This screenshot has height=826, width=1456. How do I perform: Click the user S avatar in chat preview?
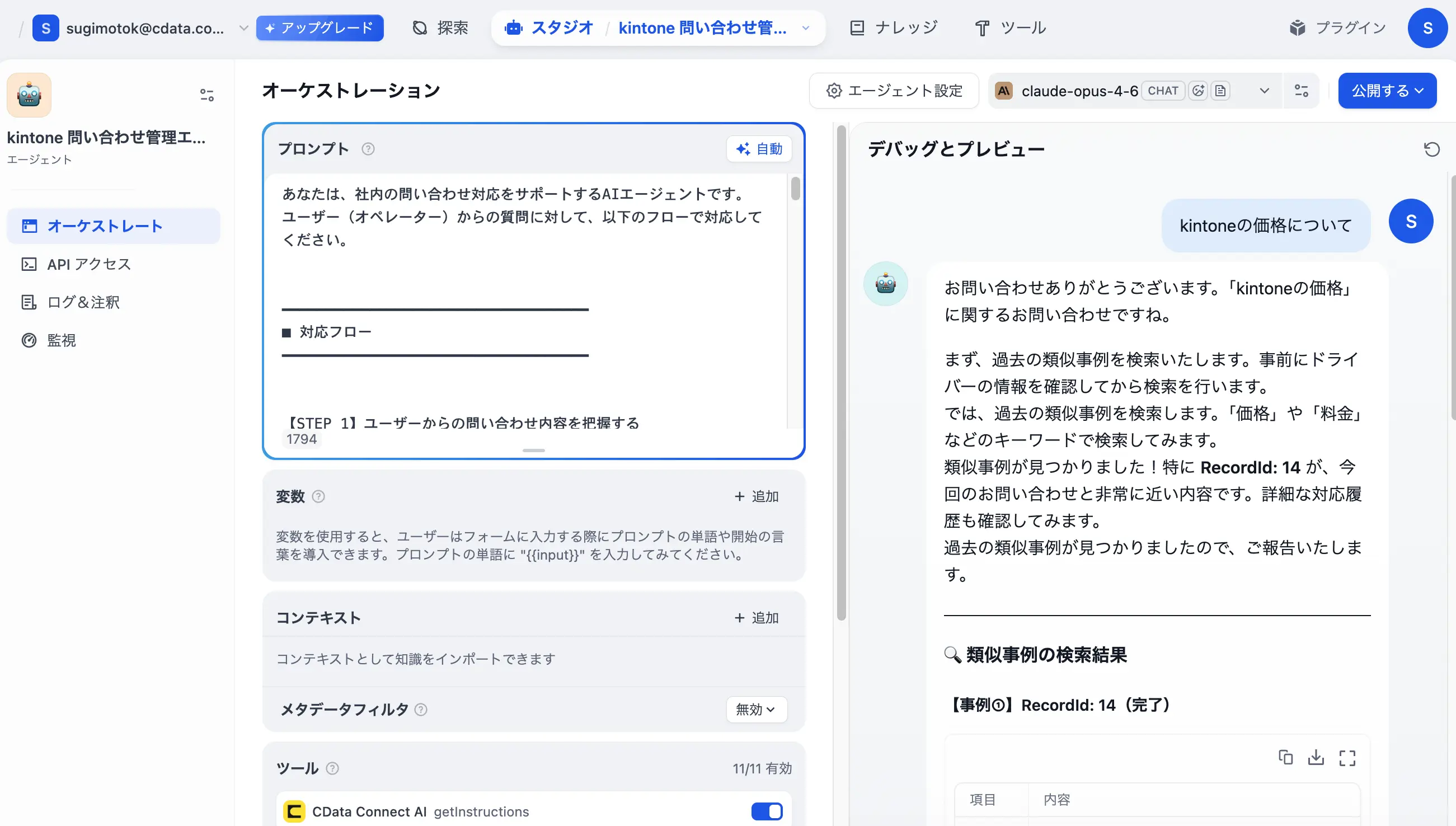pos(1411,221)
